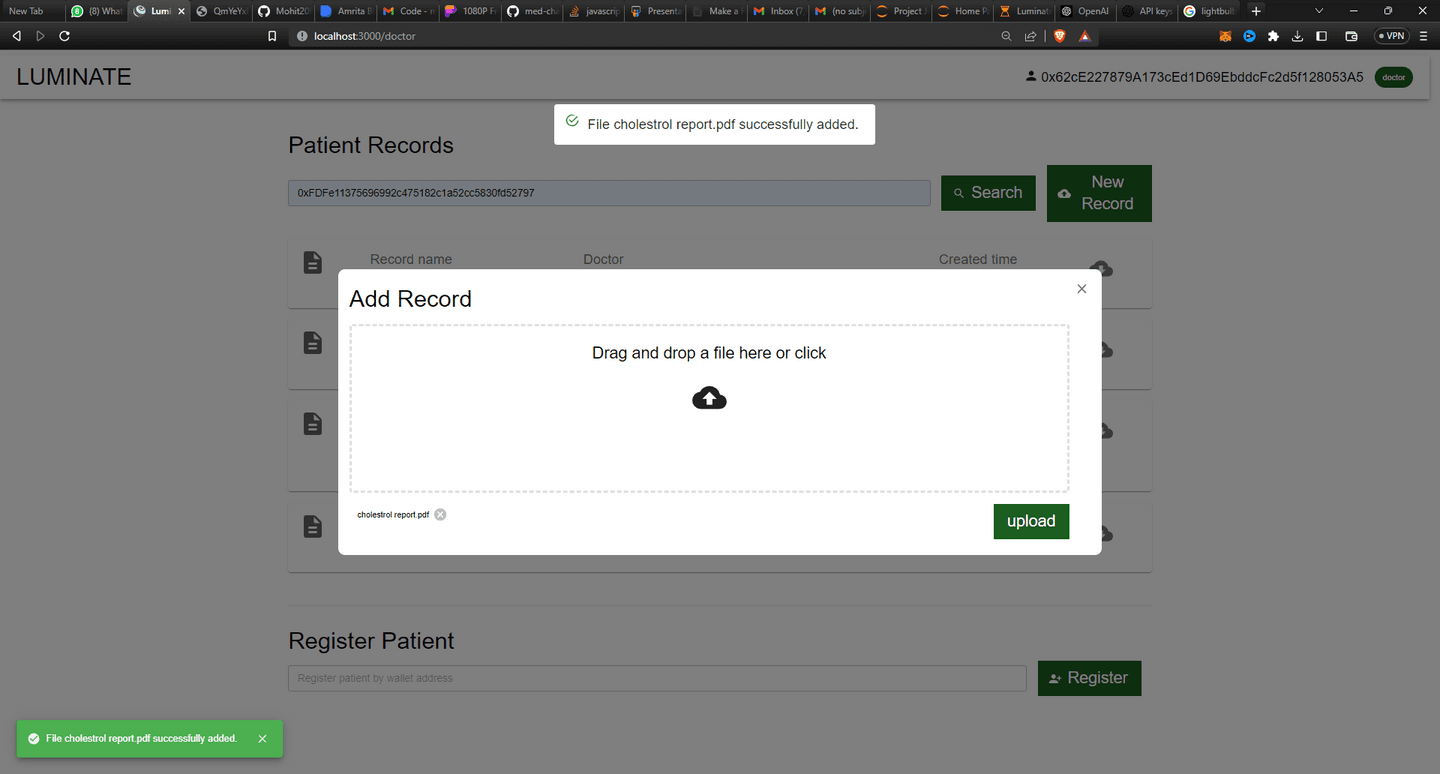
Task: Toggle the browser sidebar panel icon
Action: 1321,36
